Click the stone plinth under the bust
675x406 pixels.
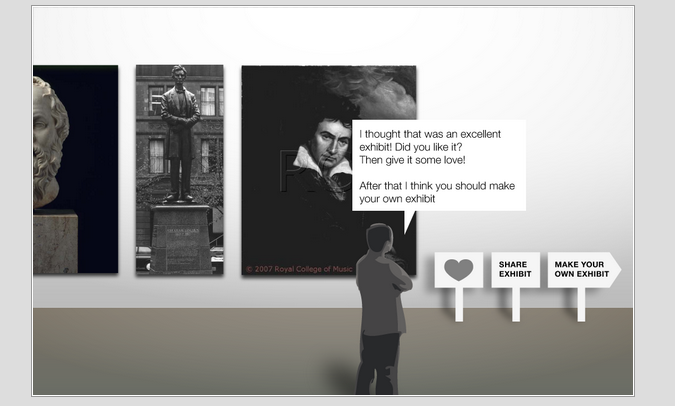(x=55, y=241)
